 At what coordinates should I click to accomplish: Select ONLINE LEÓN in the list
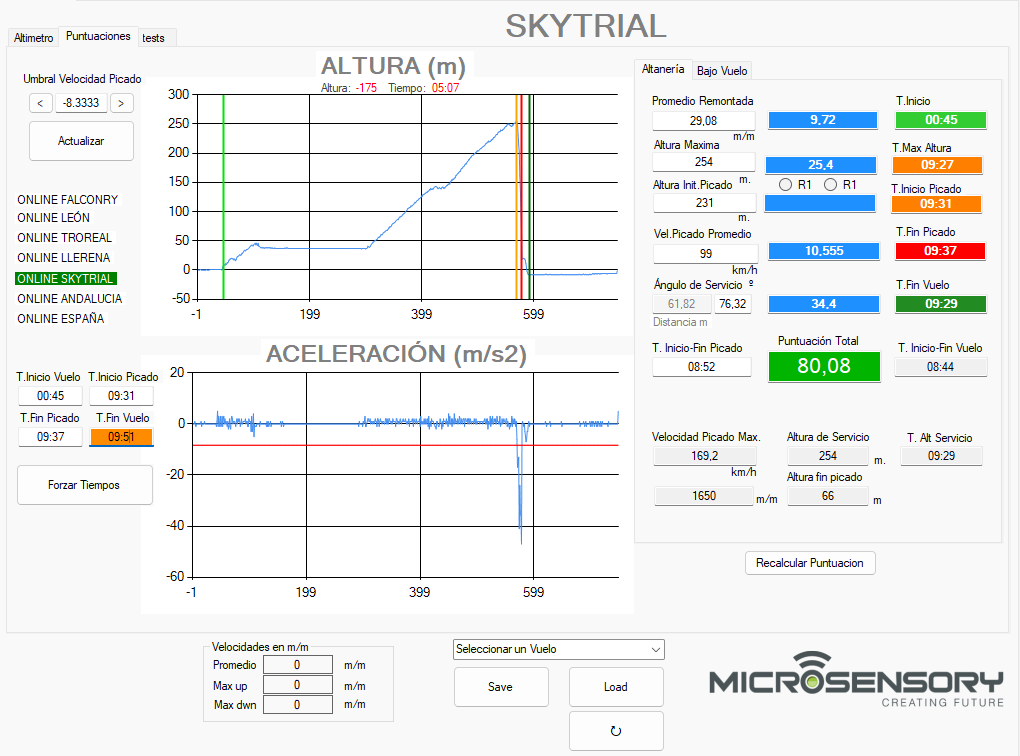(x=53, y=217)
